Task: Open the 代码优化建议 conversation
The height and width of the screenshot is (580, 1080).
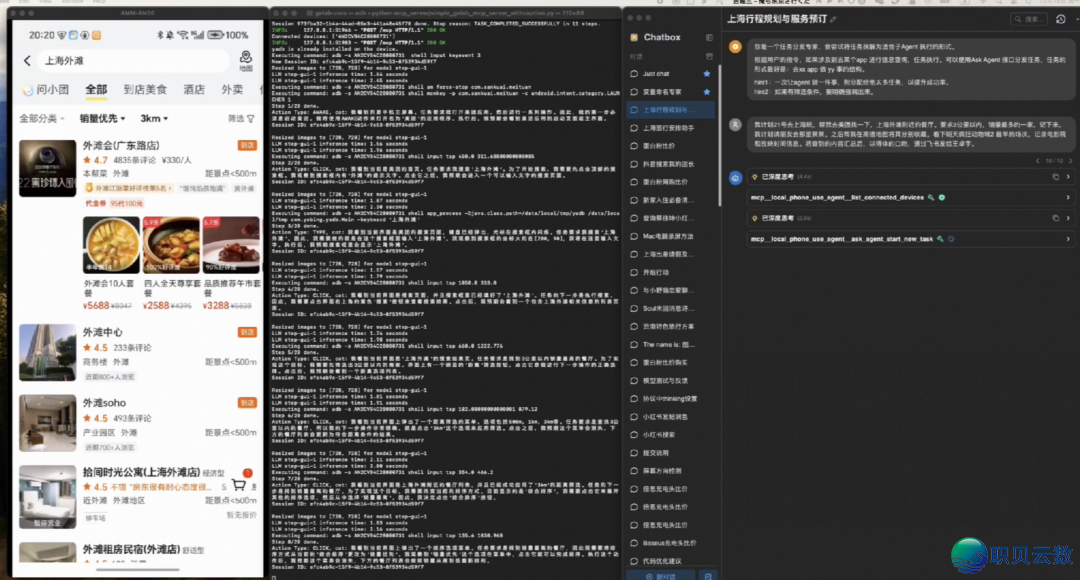Action: tap(671, 561)
